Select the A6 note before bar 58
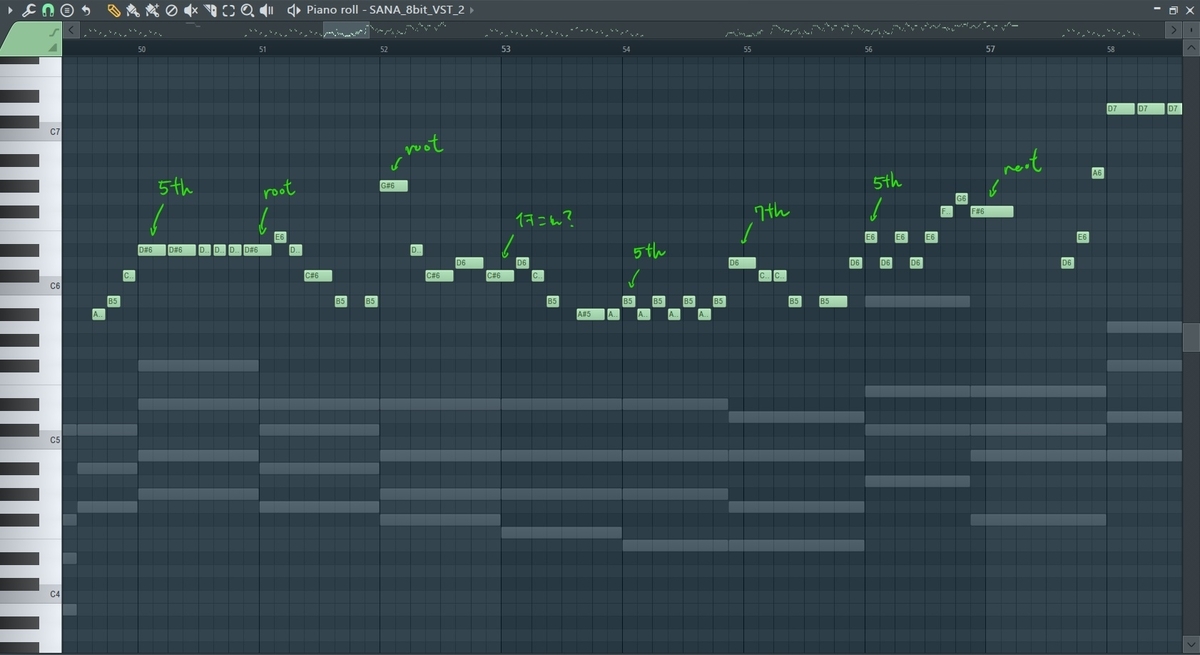The height and width of the screenshot is (655, 1200). (1097, 173)
